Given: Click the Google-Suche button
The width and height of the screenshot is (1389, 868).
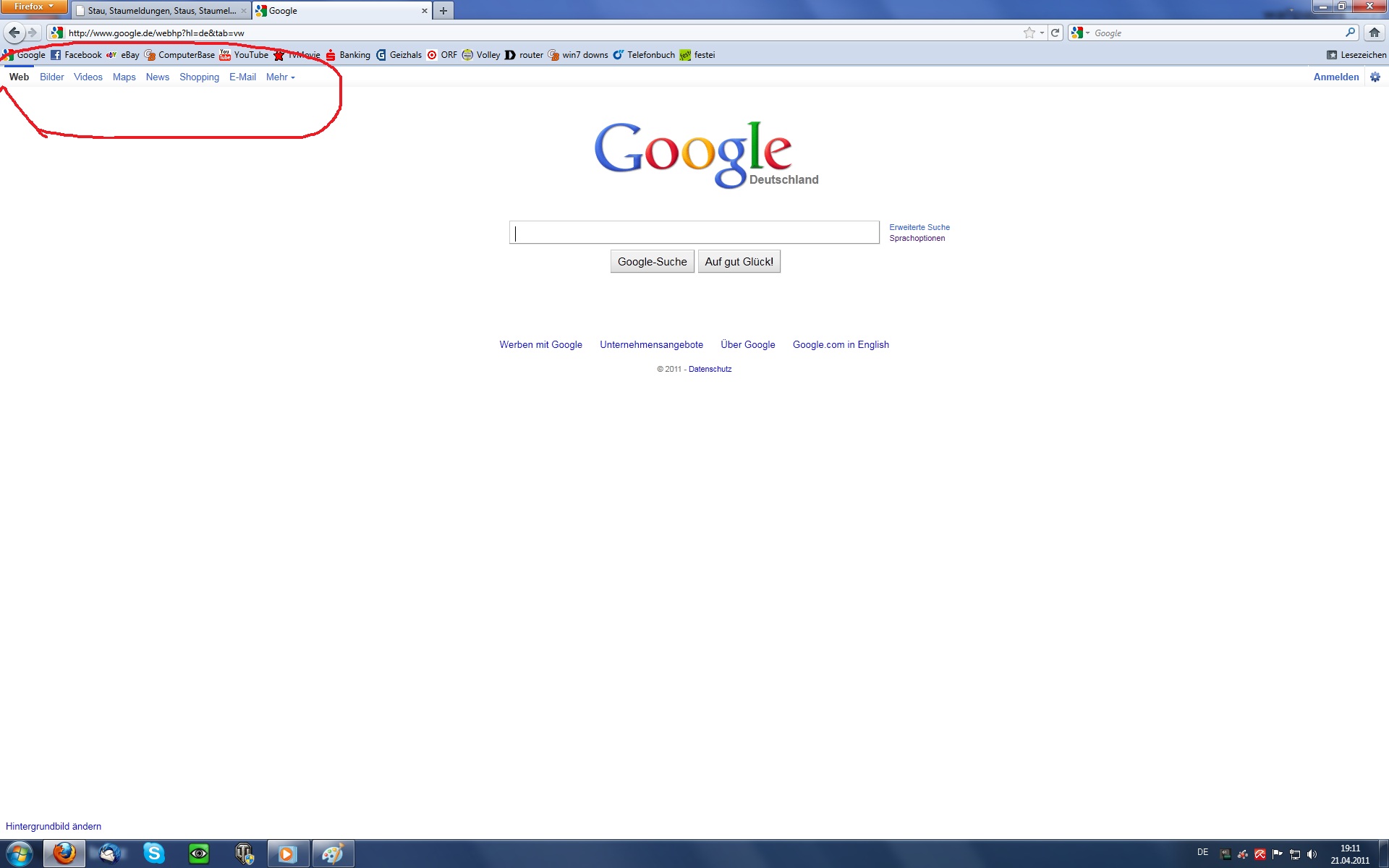Looking at the screenshot, I should 653,262.
